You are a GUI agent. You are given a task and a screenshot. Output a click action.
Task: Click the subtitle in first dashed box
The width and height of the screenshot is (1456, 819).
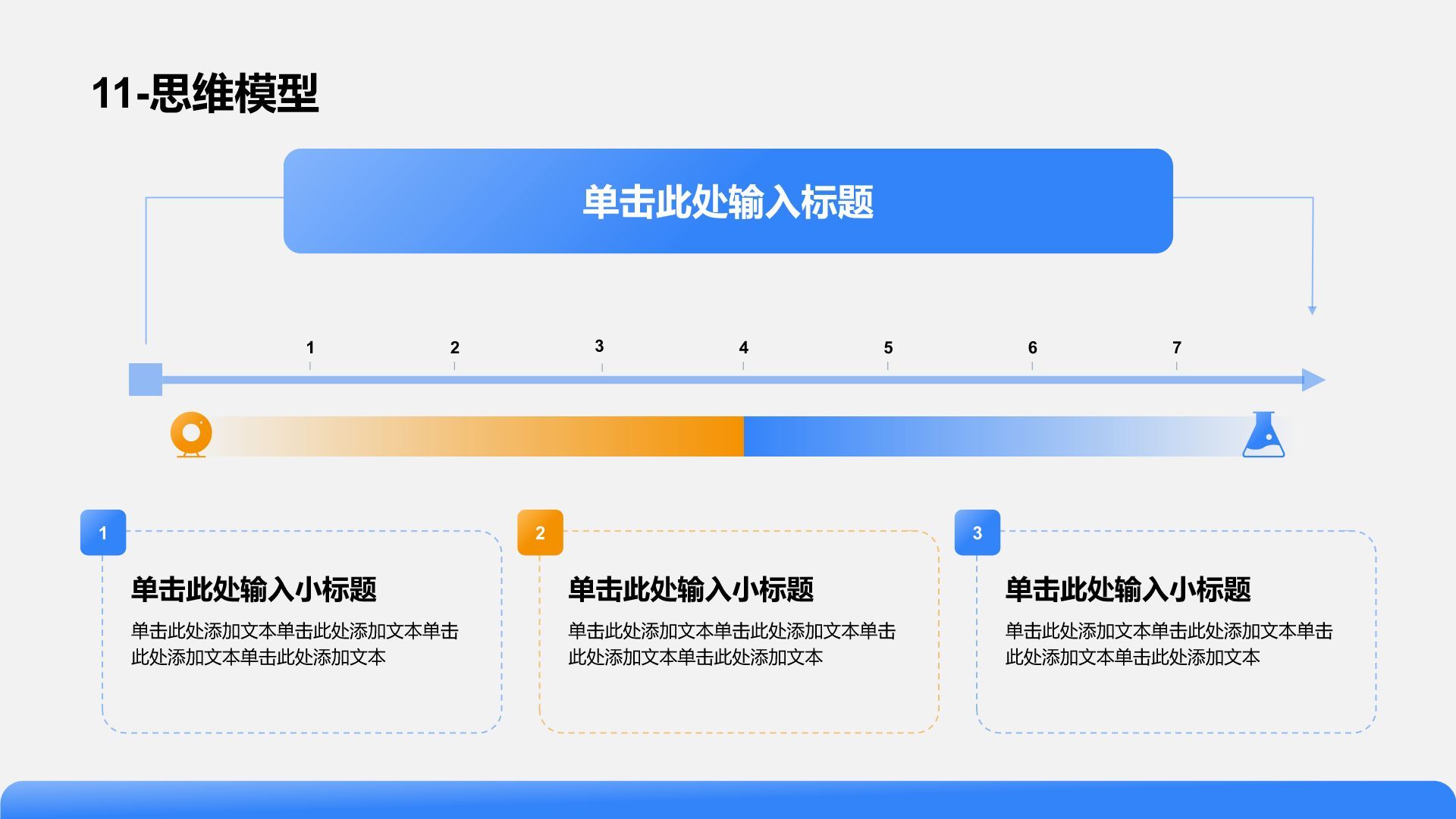(x=253, y=589)
